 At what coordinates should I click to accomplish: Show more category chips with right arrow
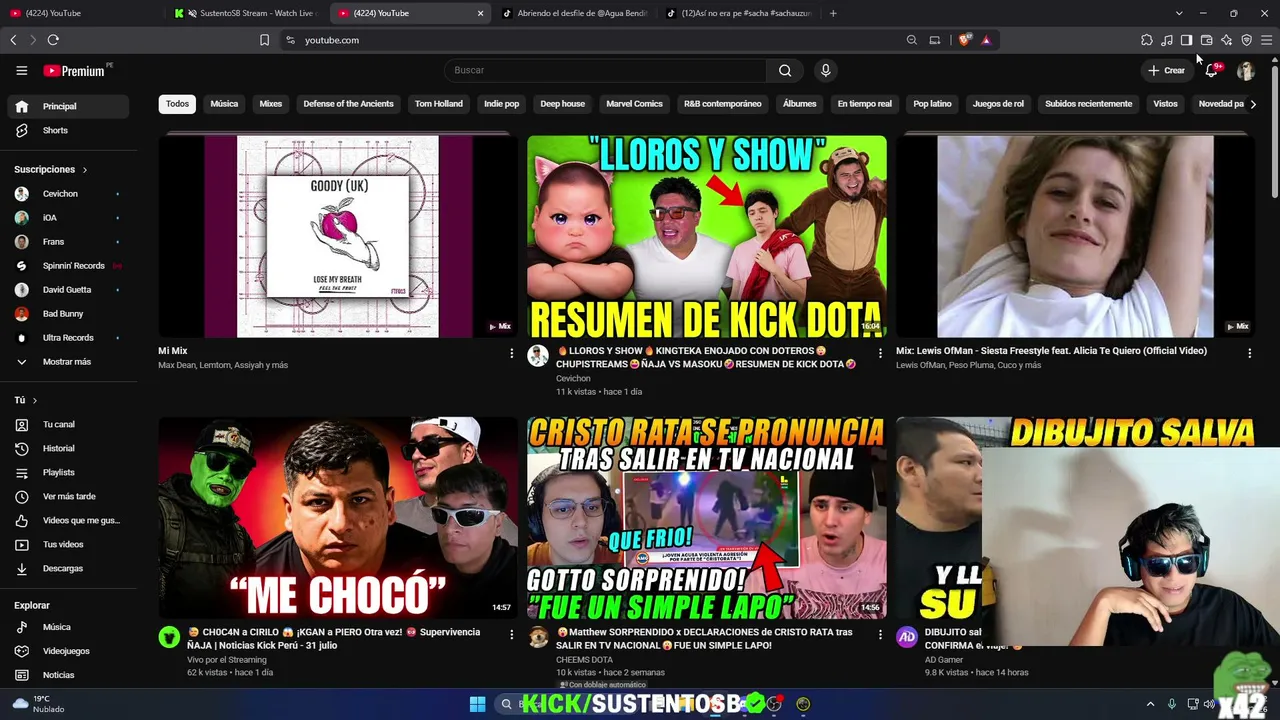tap(1253, 104)
